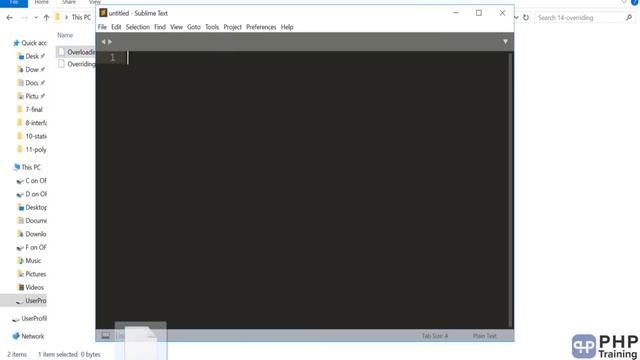This screenshot has height=360, width=640.
Task: Open the 11-poly folder in sidebar
Action: point(32,150)
